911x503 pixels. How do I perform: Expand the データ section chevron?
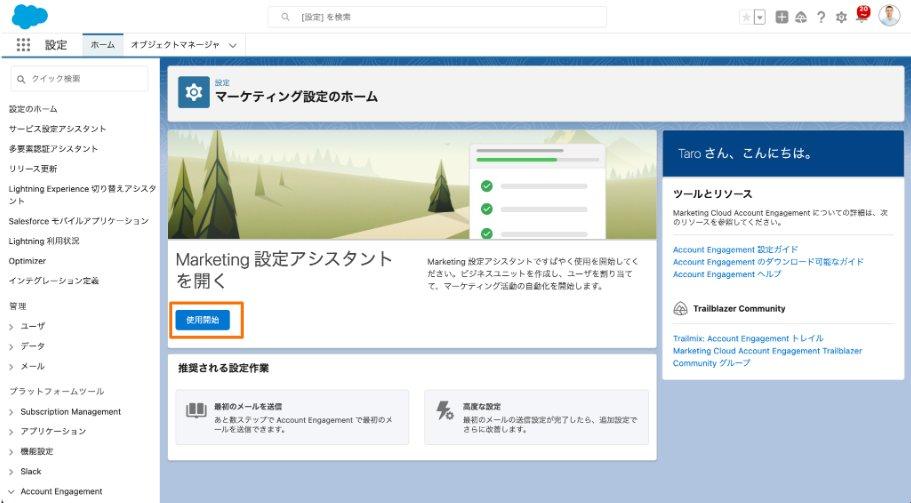pos(11,347)
